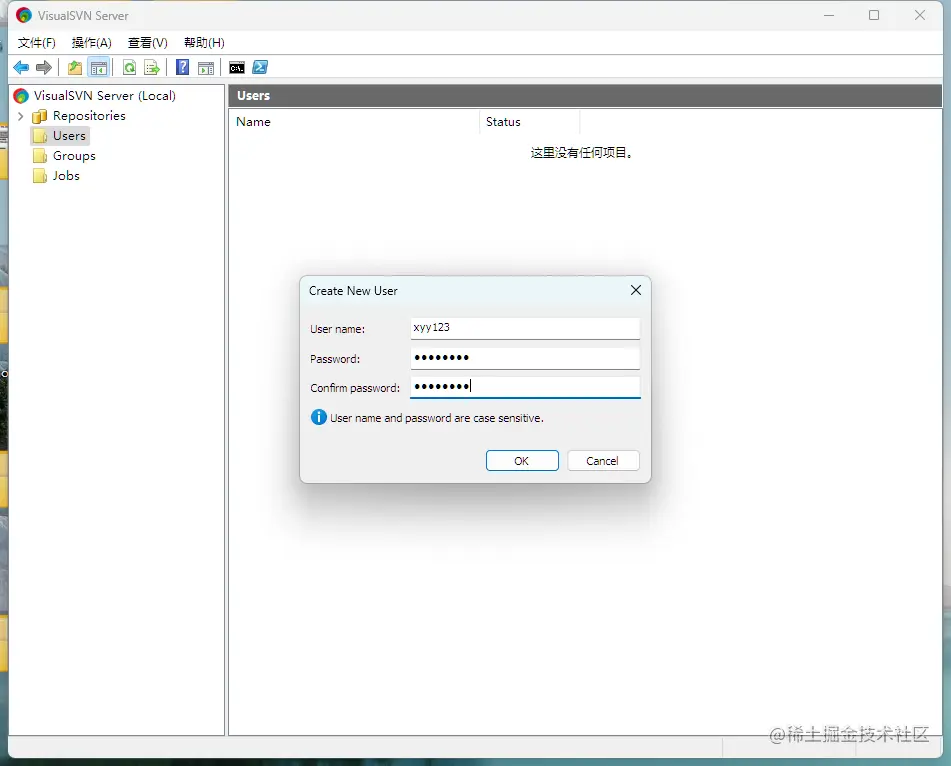Launch the PowerShell toolbar icon
Image resolution: width=951 pixels, height=766 pixels.
tap(260, 67)
